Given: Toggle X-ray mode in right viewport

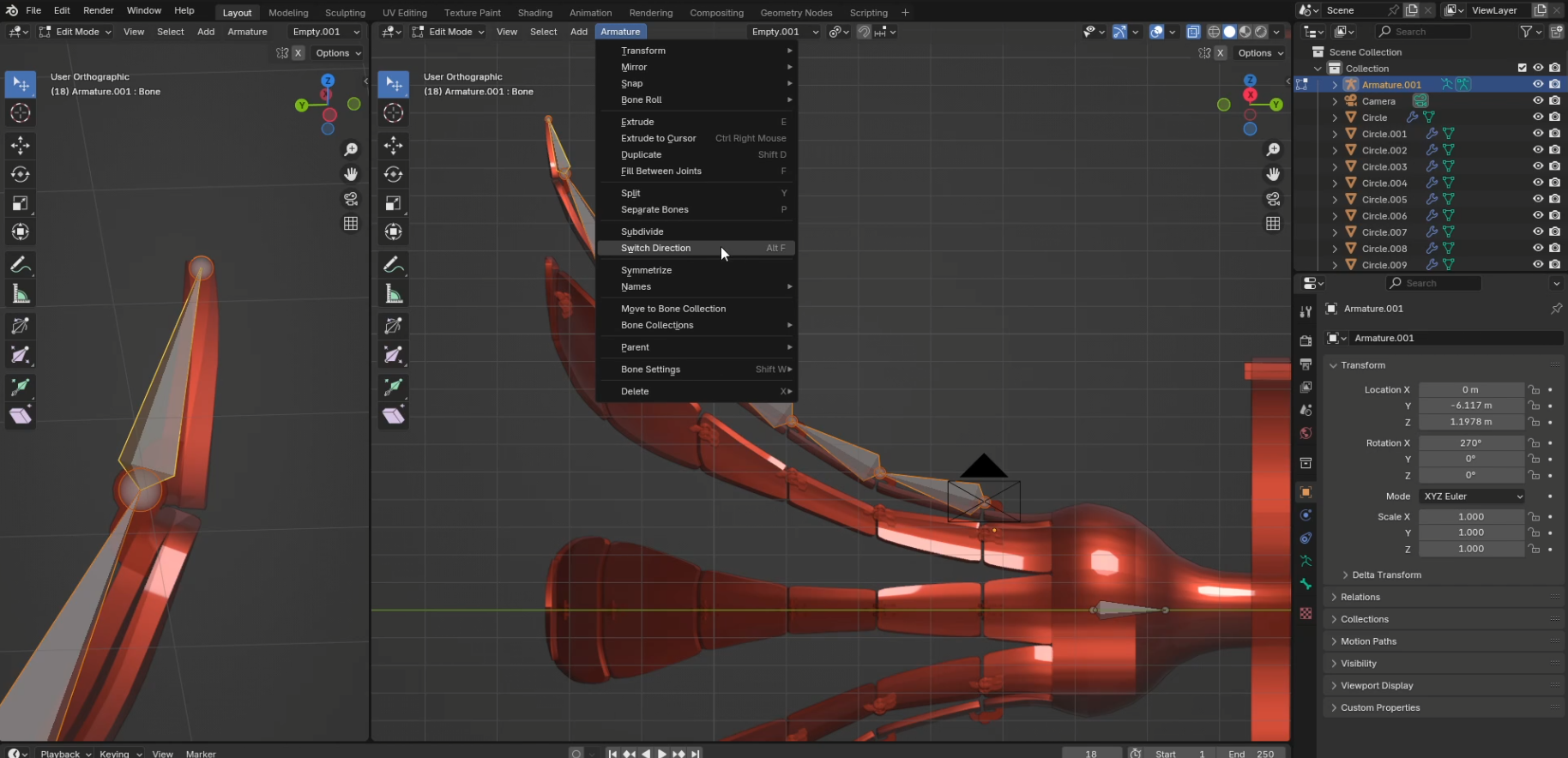Looking at the screenshot, I should [1193, 32].
